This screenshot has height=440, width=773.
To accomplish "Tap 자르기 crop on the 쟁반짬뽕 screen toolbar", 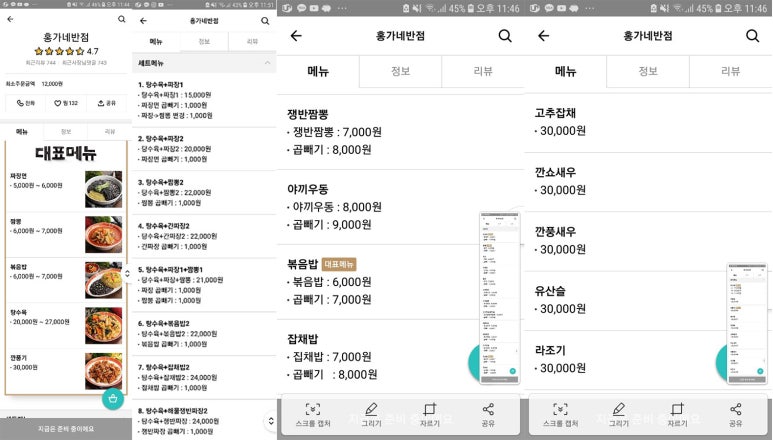I will (429, 414).
